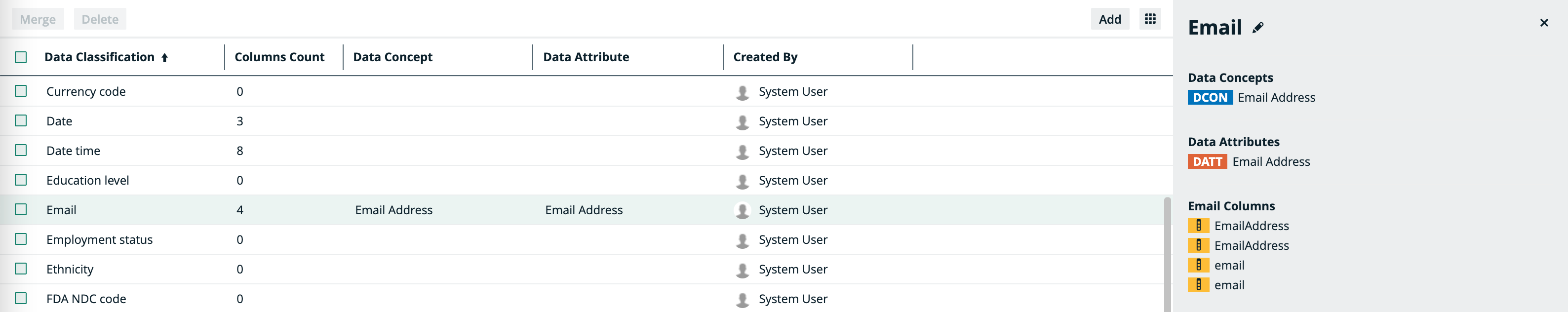This screenshot has width=1568, height=312.
Task: Check the Education level row checkbox
Action: pyautogui.click(x=21, y=179)
